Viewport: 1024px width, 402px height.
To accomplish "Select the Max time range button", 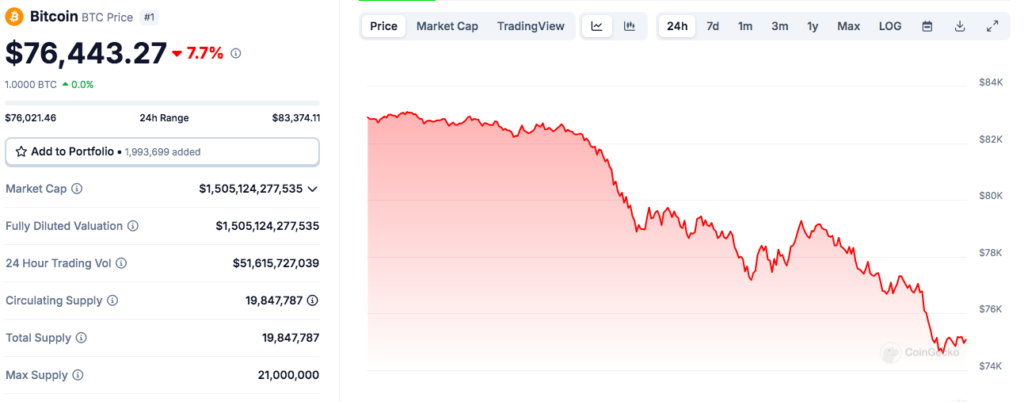I will point(848,26).
